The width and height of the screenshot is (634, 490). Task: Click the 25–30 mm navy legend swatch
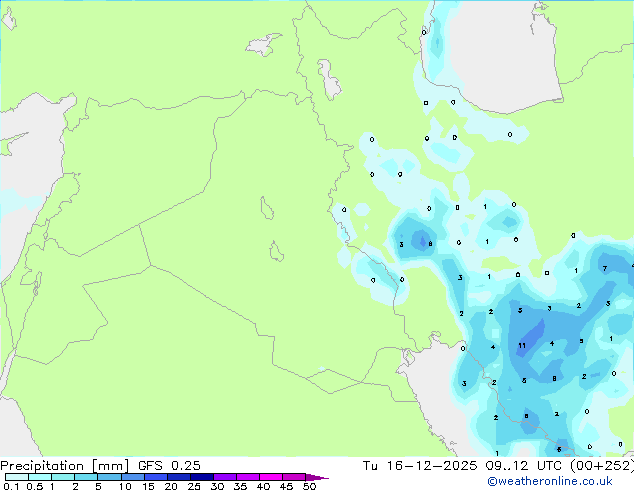tap(202, 477)
